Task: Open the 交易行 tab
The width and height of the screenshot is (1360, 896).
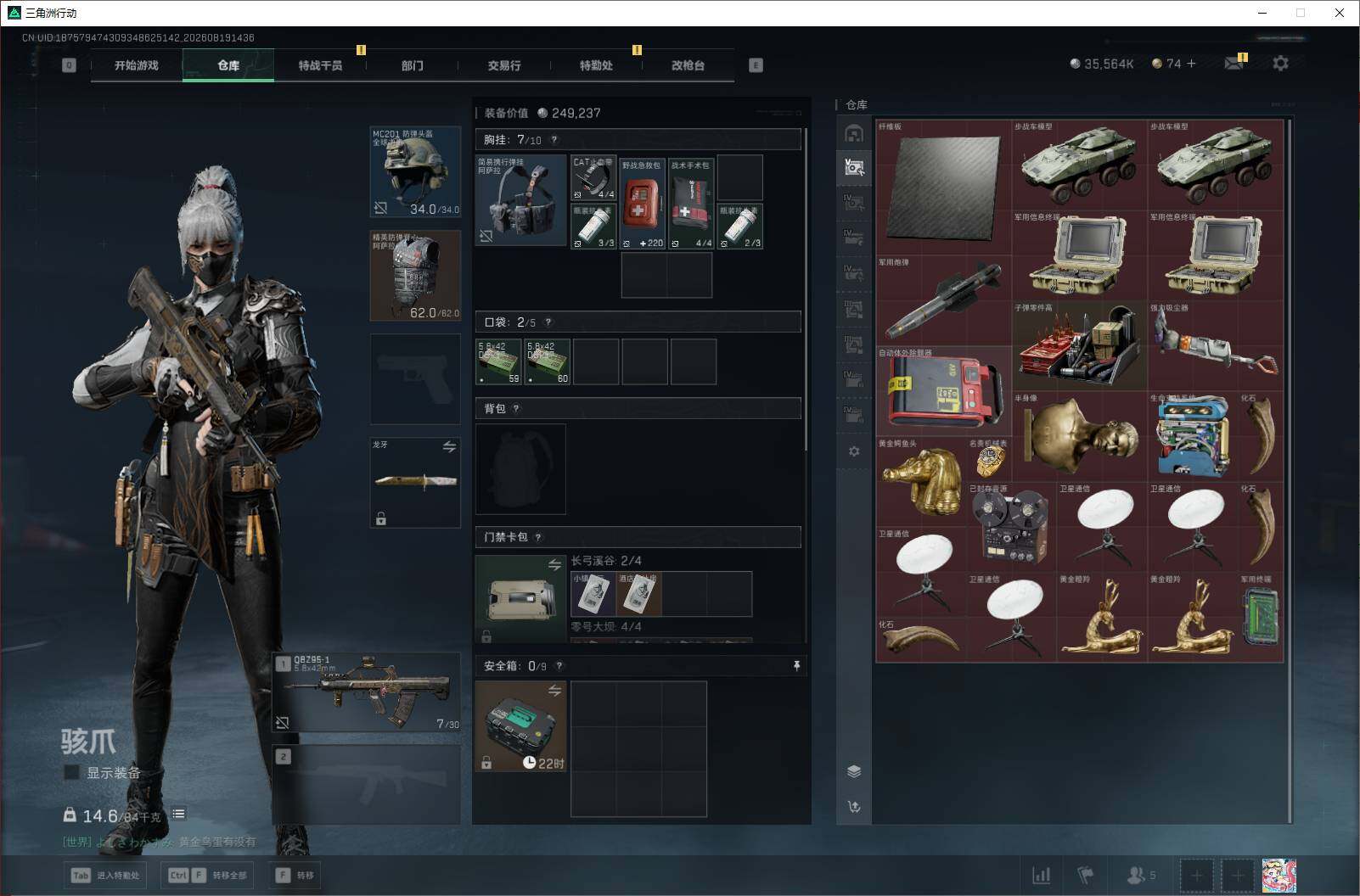Action: (x=504, y=65)
